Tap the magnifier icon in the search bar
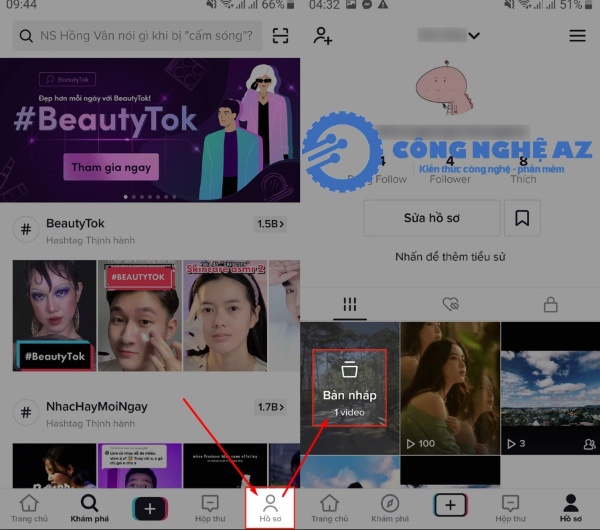 [x=26, y=36]
